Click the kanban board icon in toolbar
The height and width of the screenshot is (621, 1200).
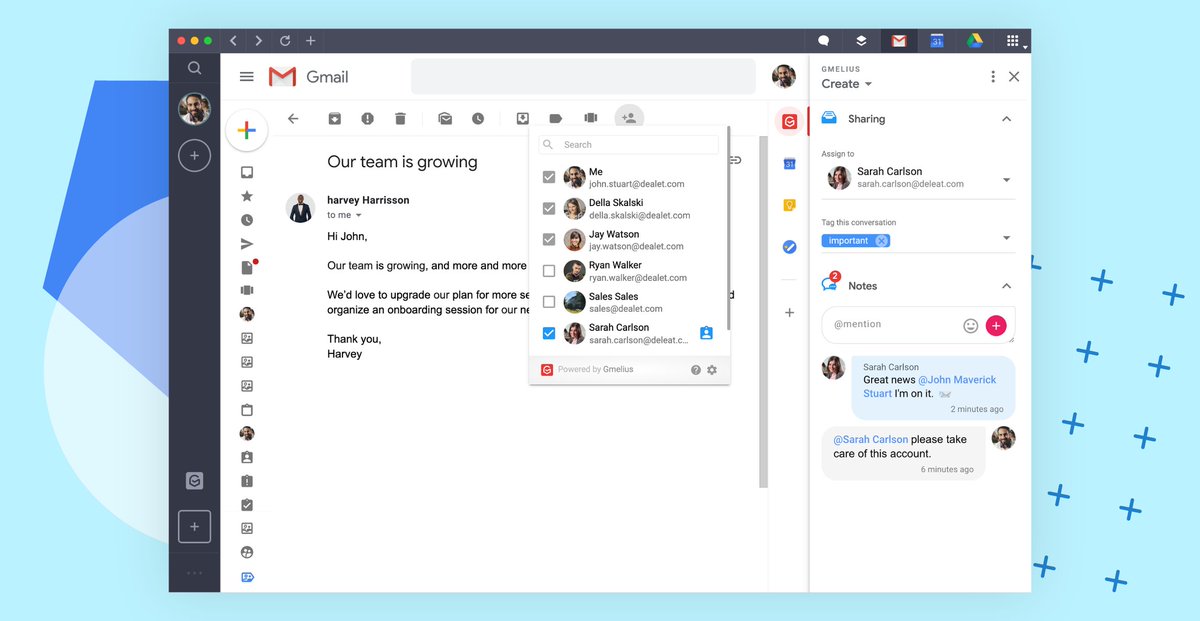(590, 119)
